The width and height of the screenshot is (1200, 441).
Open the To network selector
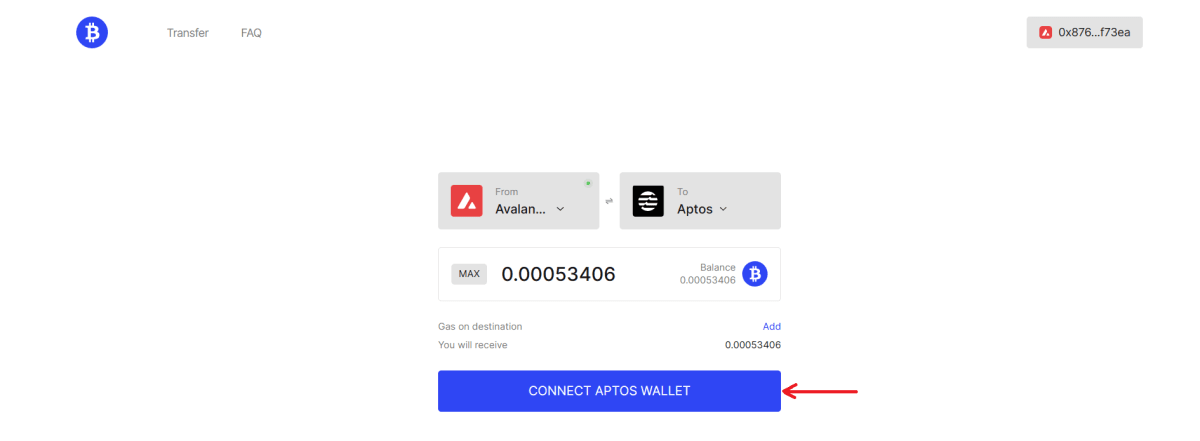(700, 201)
